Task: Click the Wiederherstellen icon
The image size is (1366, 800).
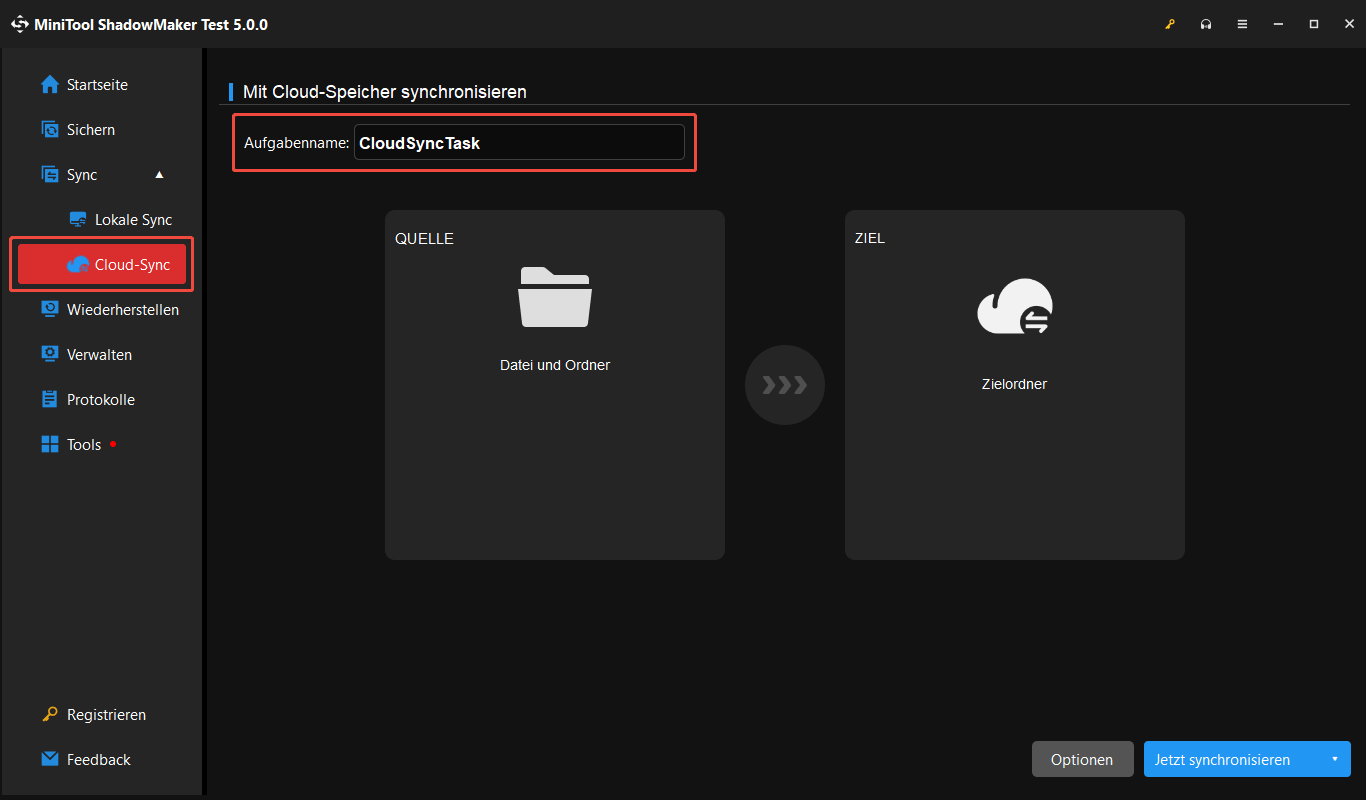Action: [50, 310]
